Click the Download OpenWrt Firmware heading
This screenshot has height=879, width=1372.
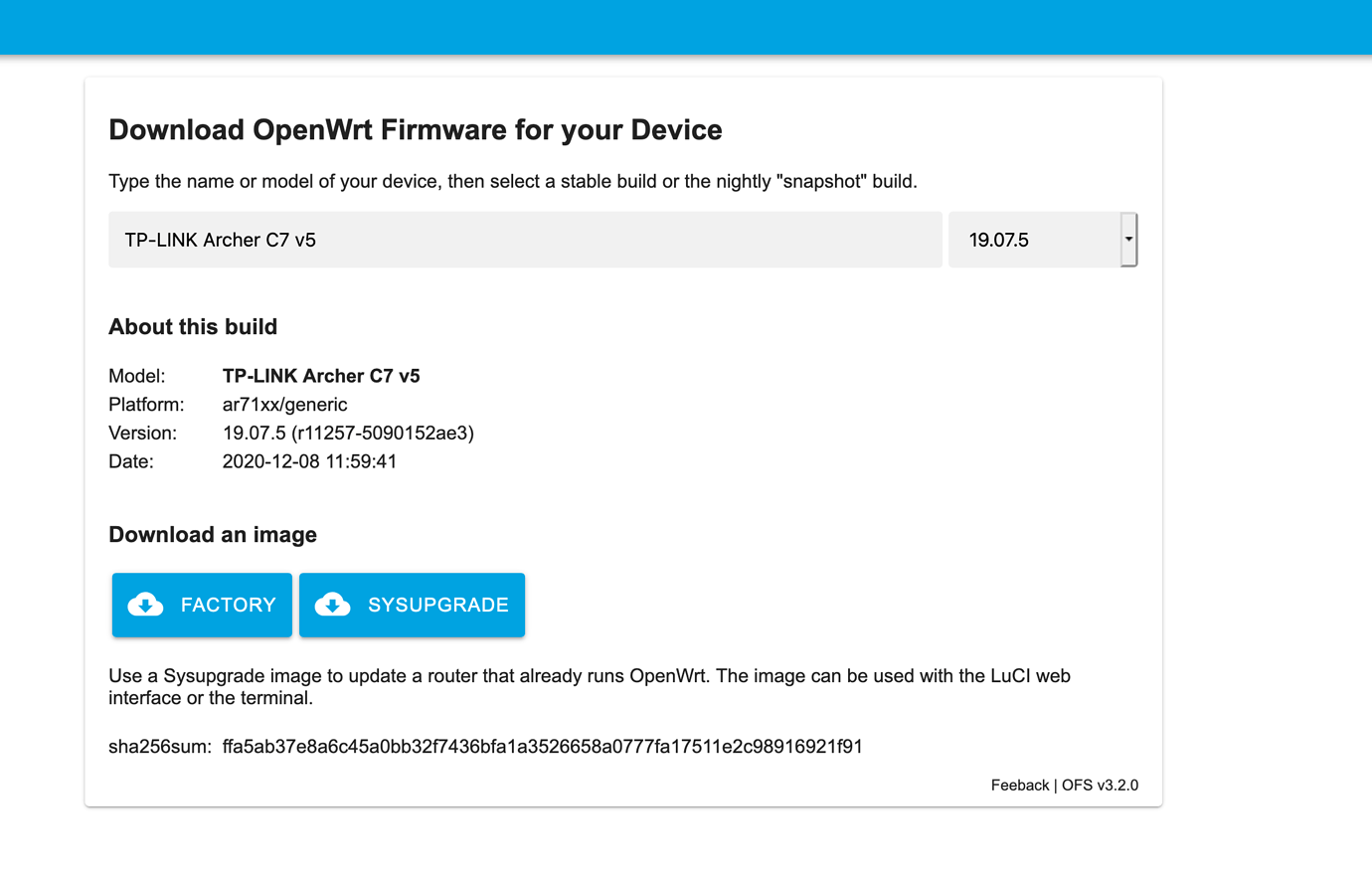tap(415, 129)
